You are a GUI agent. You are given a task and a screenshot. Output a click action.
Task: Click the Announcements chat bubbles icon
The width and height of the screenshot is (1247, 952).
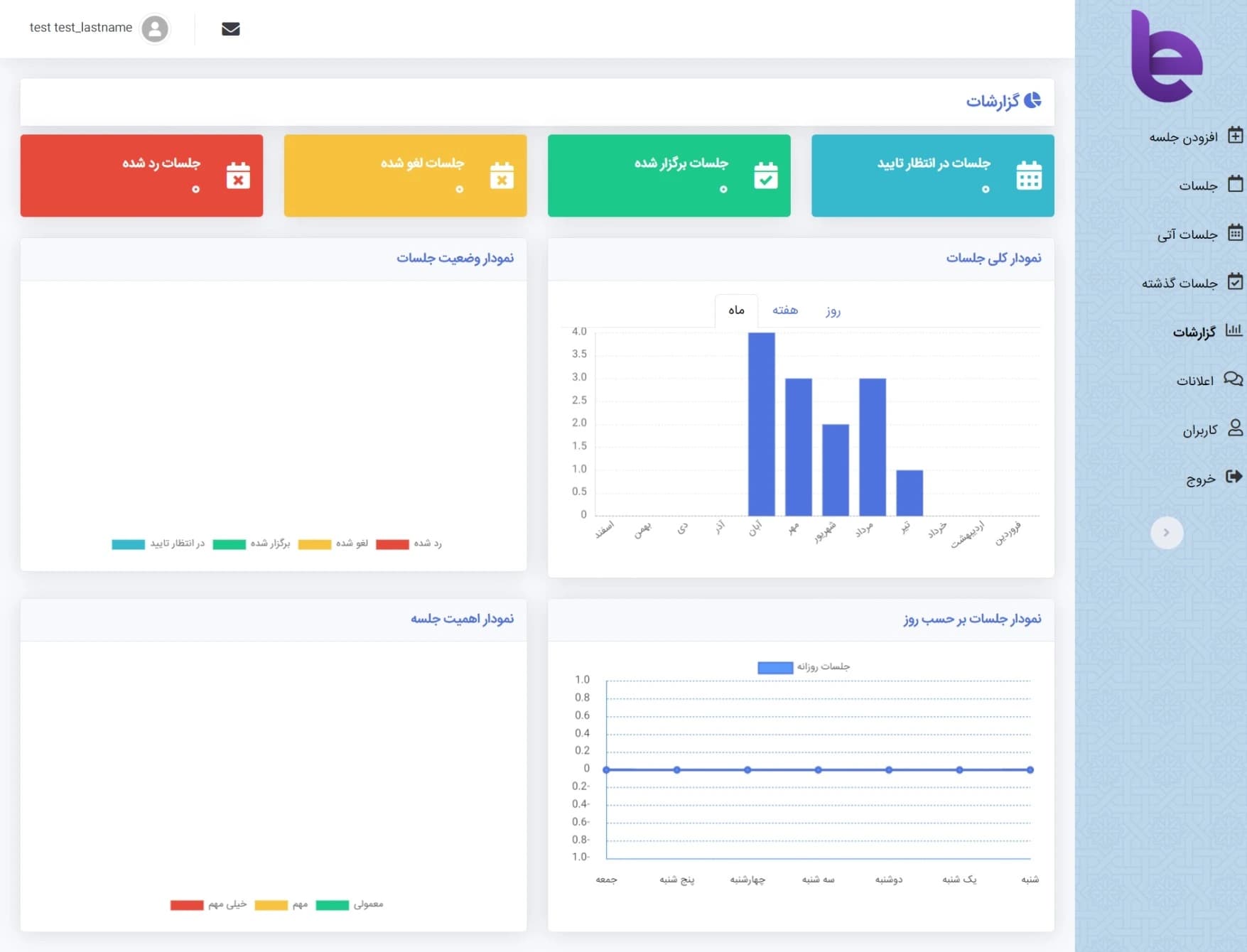1233,379
